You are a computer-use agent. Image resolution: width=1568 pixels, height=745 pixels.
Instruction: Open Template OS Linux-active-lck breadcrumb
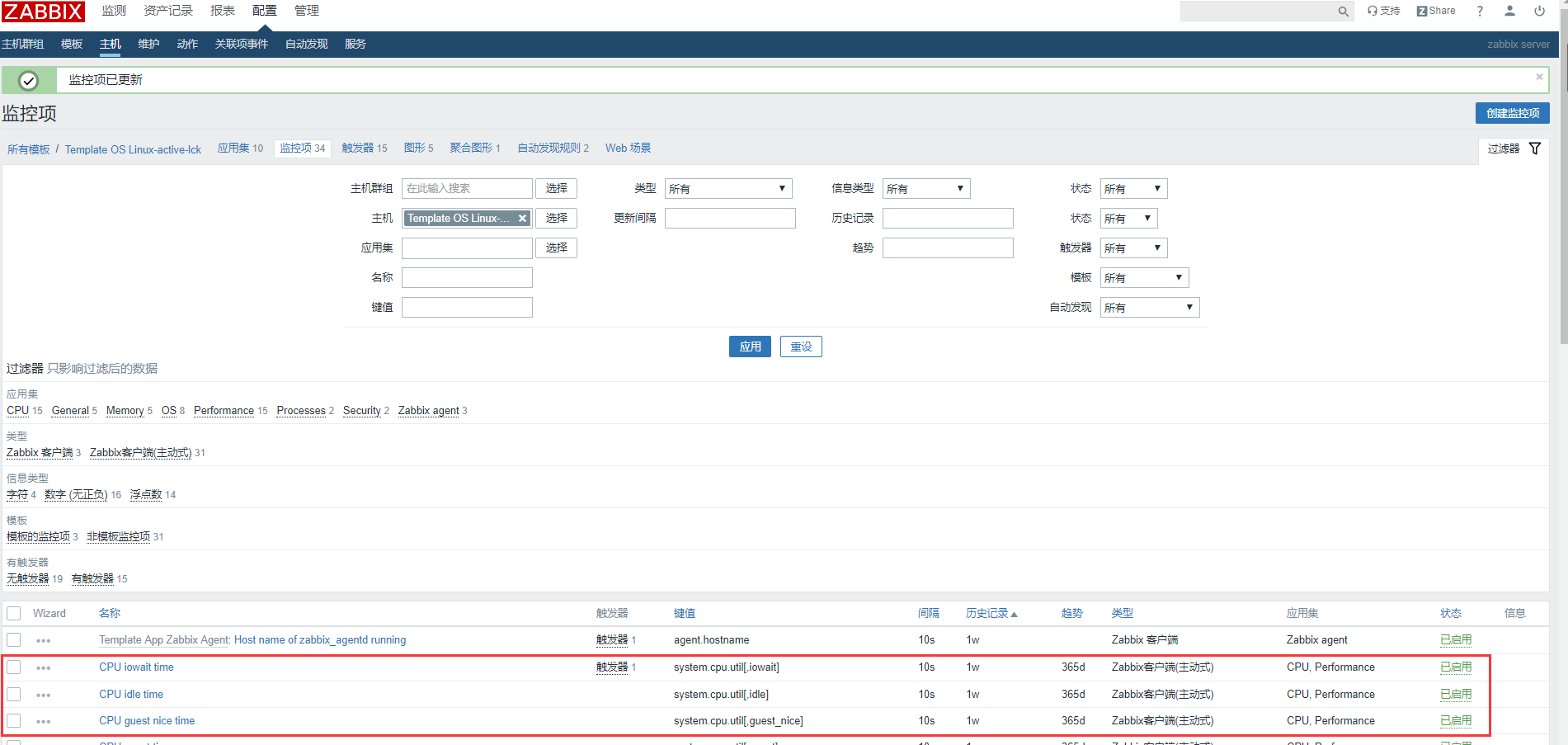click(133, 149)
